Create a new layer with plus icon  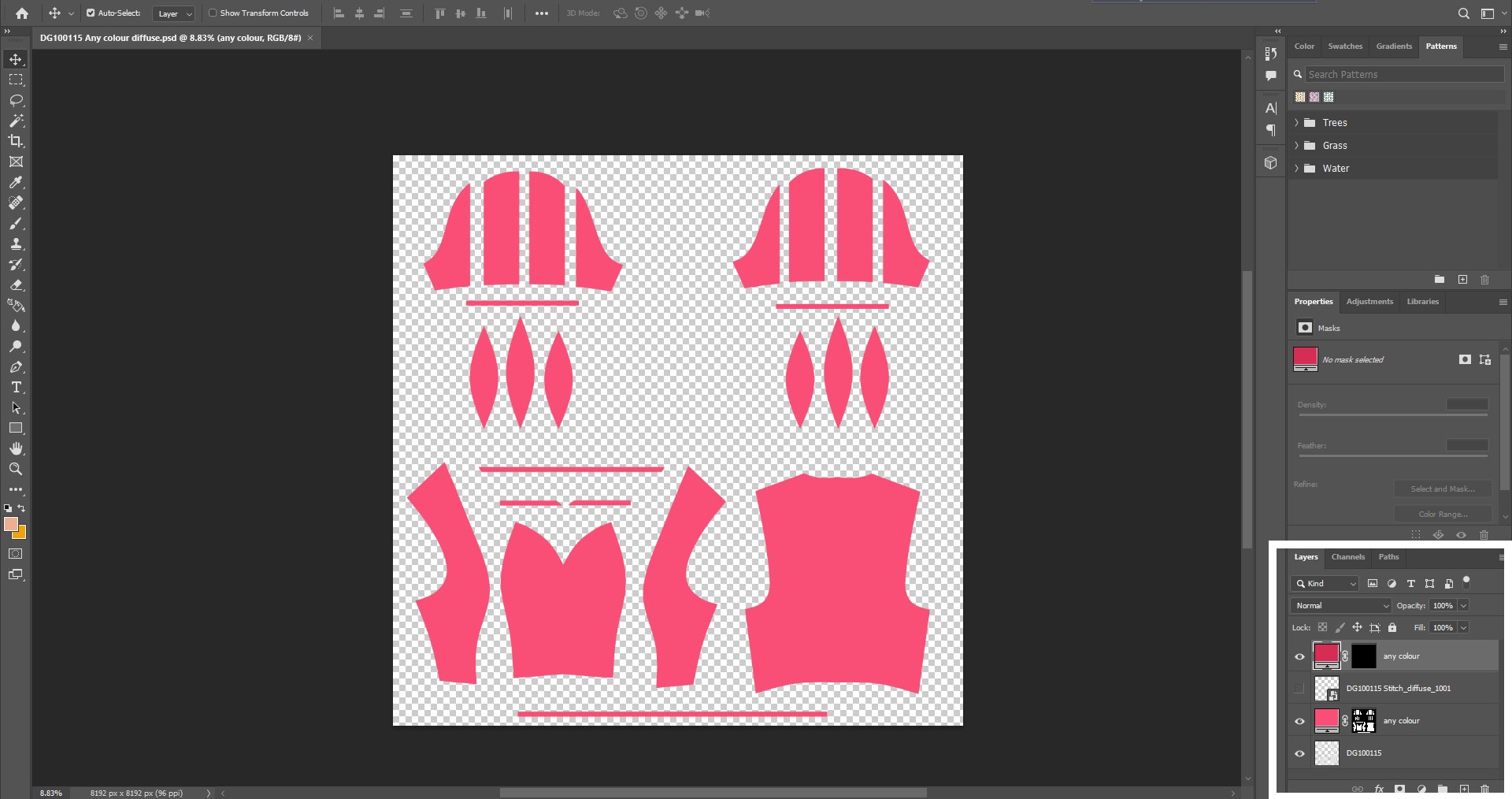[x=1464, y=788]
